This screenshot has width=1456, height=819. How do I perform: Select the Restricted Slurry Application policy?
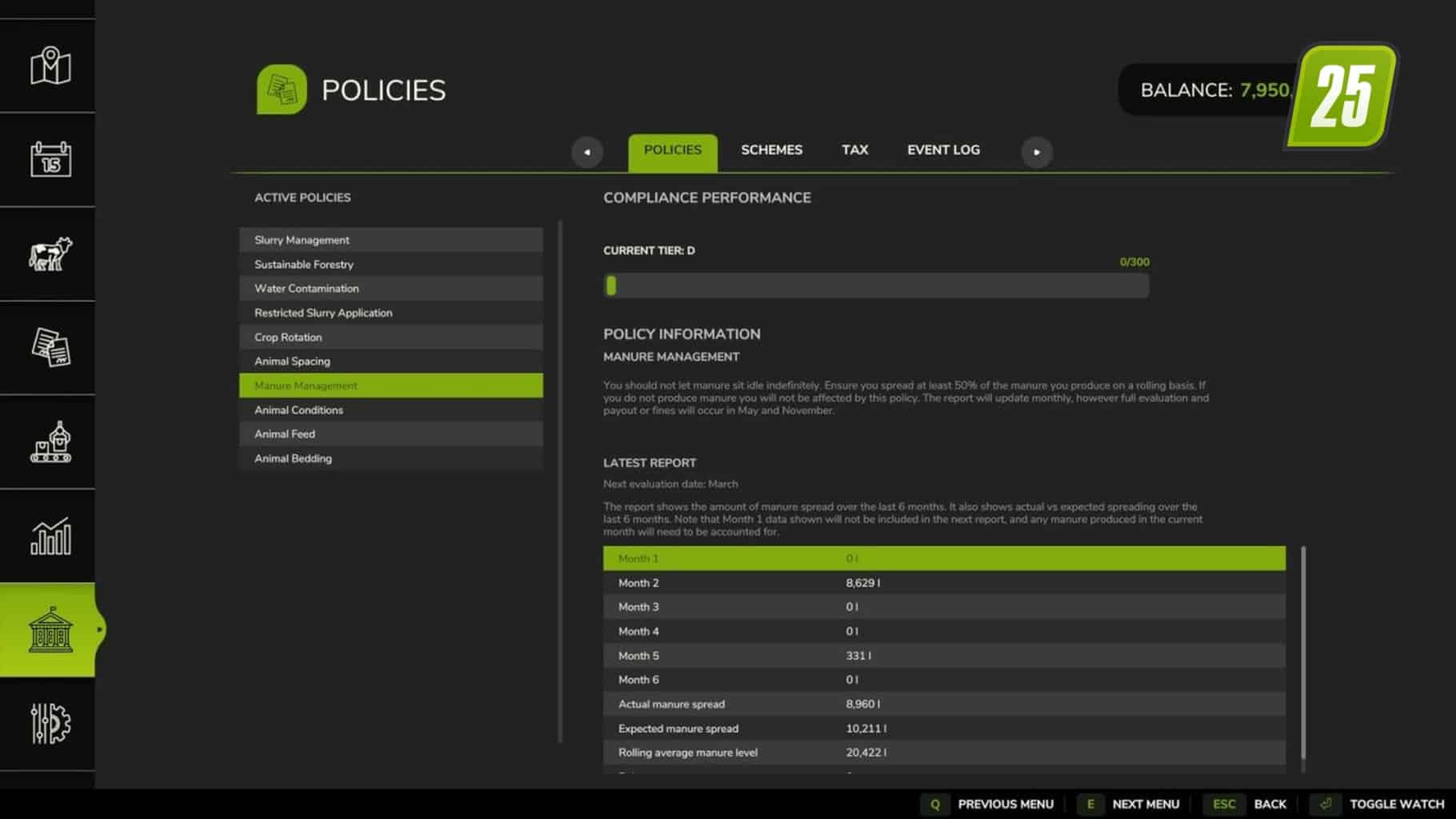point(391,313)
